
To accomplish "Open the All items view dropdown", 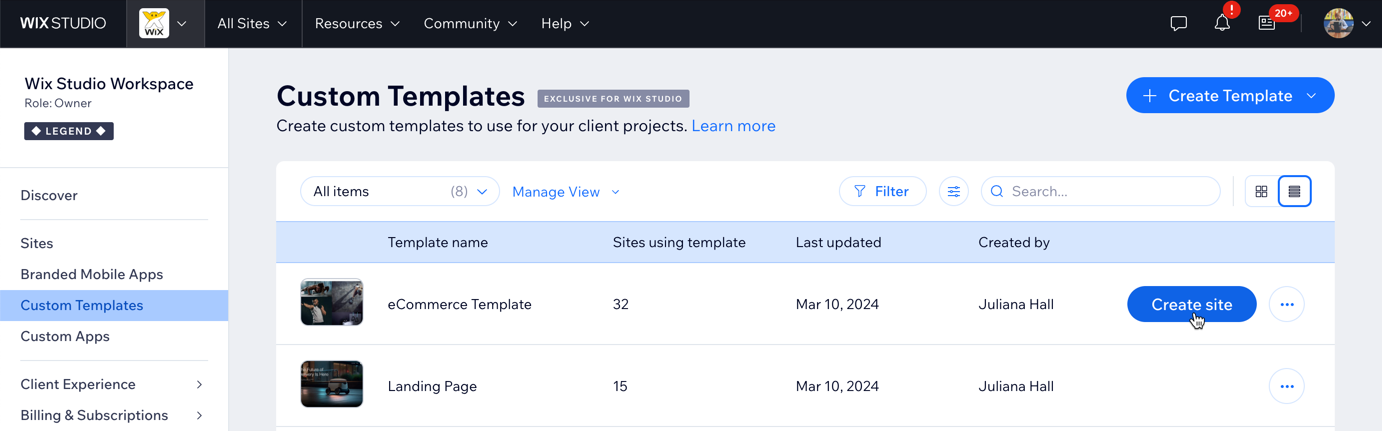I will [x=400, y=191].
